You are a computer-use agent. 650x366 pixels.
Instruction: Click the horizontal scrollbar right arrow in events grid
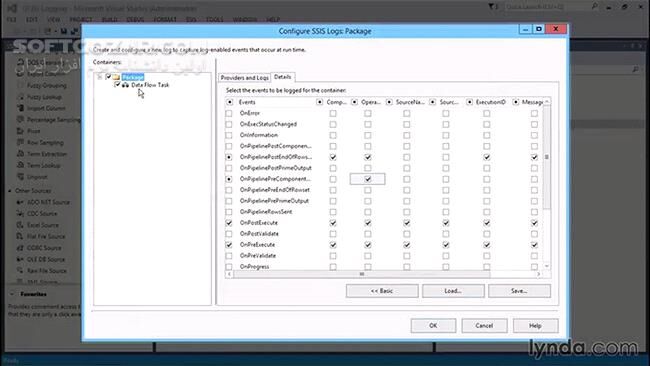pos(538,274)
